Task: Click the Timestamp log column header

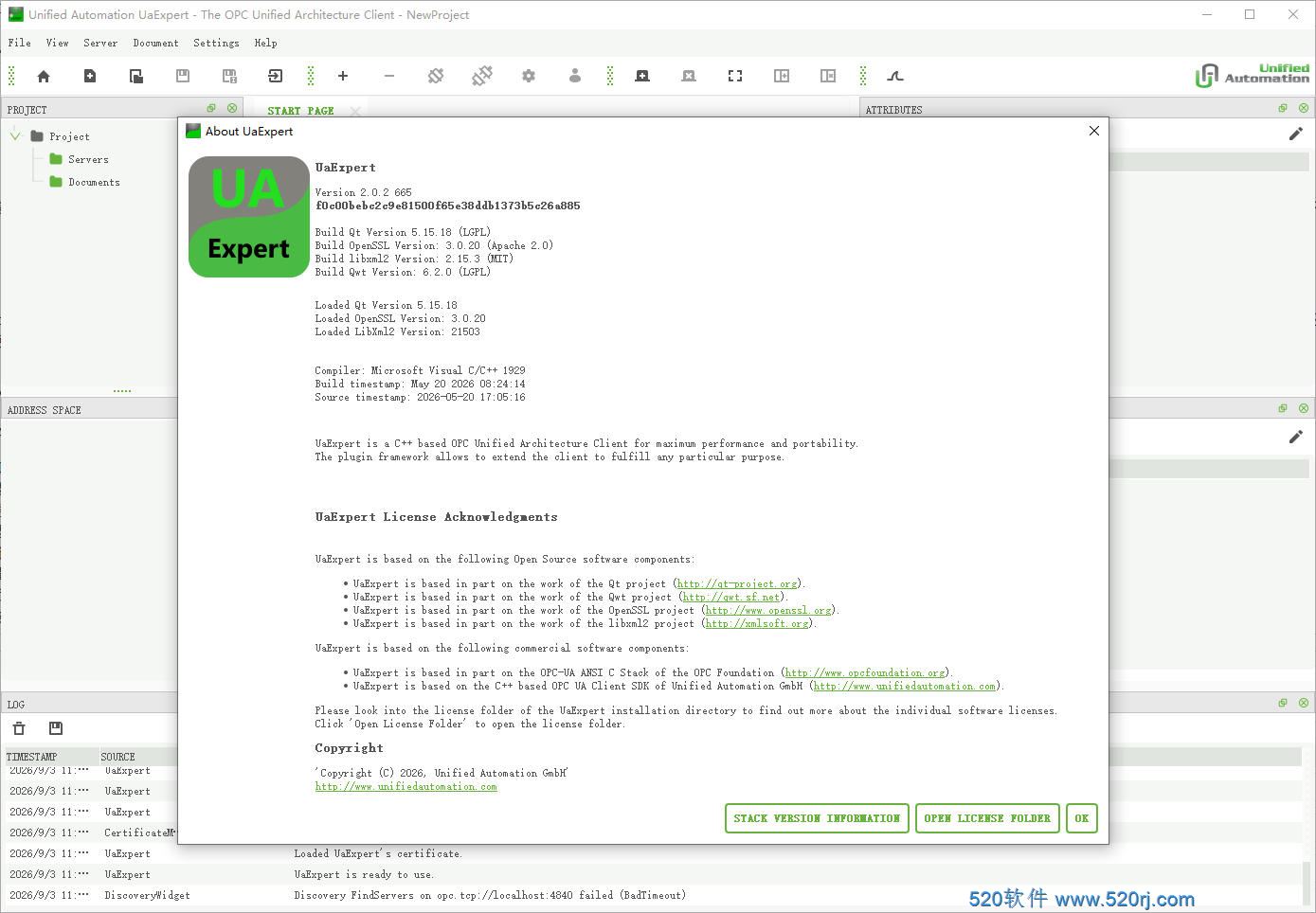Action: [x=49, y=757]
